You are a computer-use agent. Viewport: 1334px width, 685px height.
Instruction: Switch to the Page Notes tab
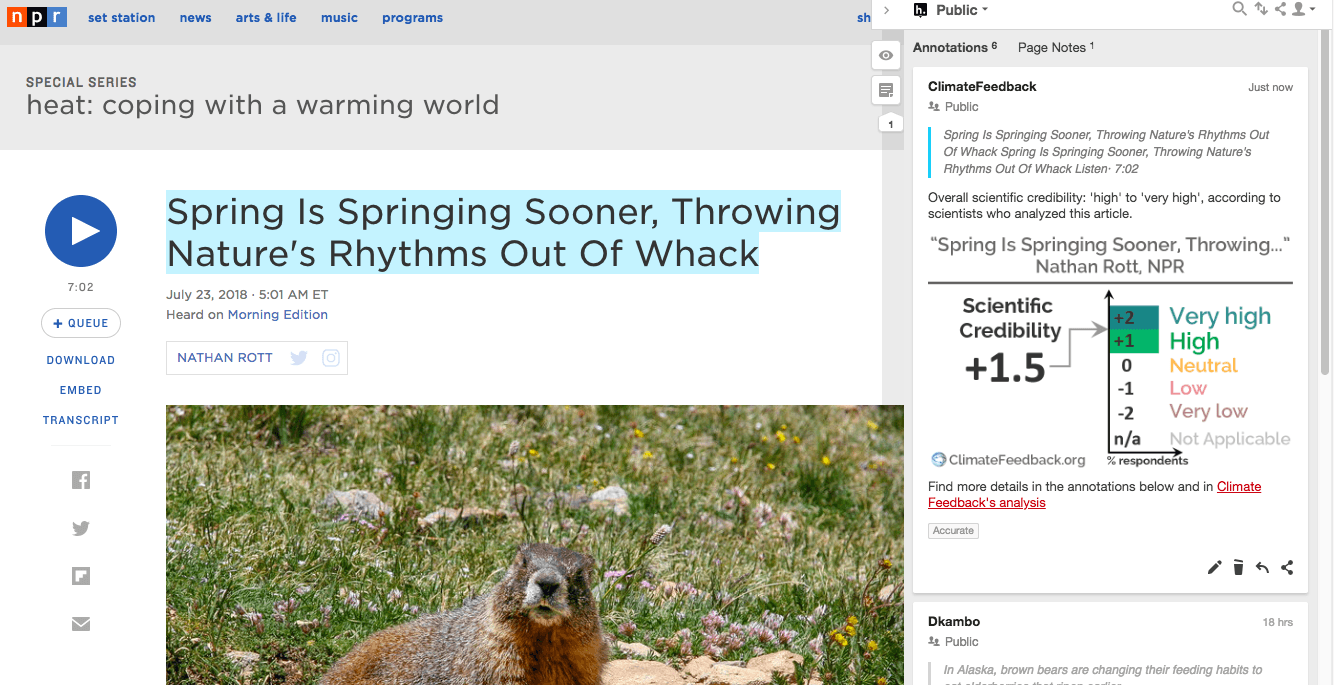coord(1056,47)
